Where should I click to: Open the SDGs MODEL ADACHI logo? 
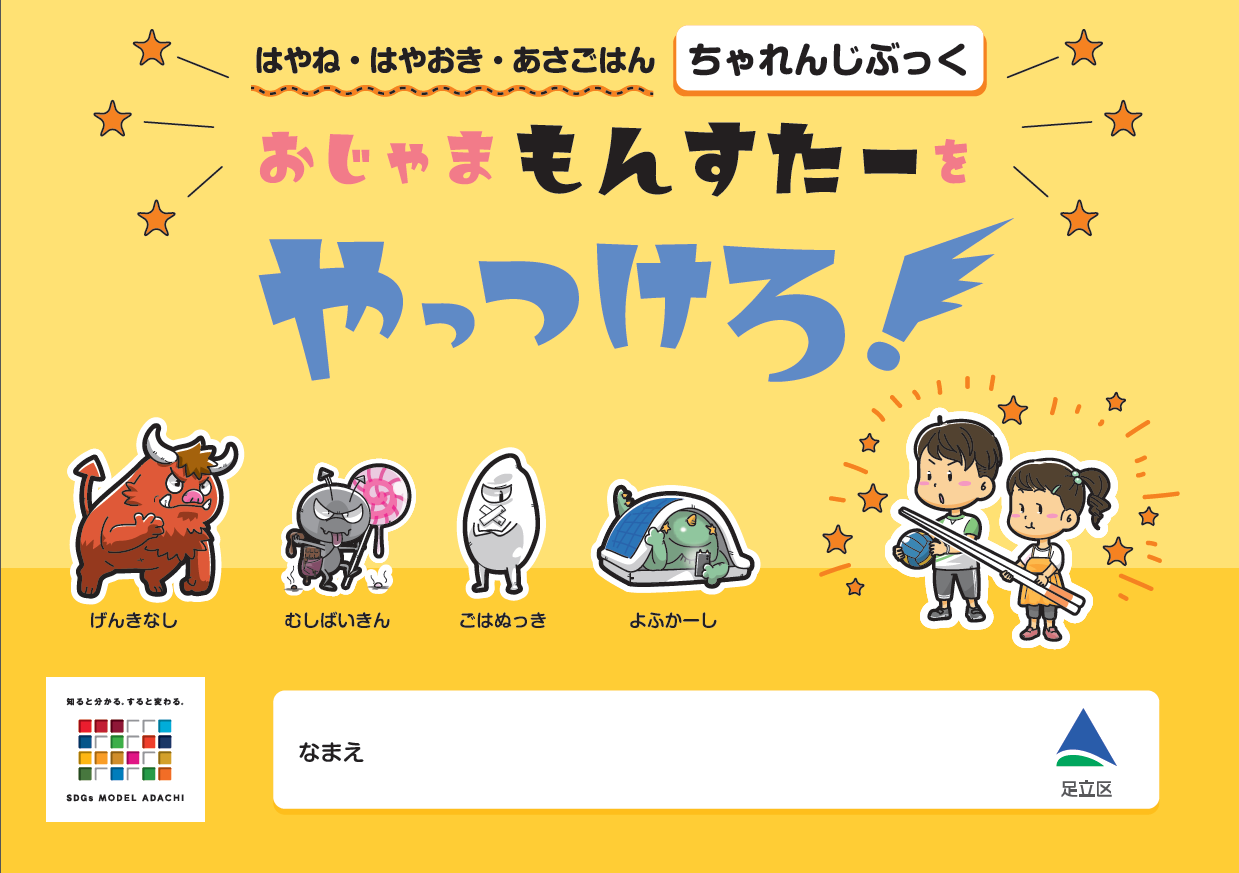click(125, 749)
